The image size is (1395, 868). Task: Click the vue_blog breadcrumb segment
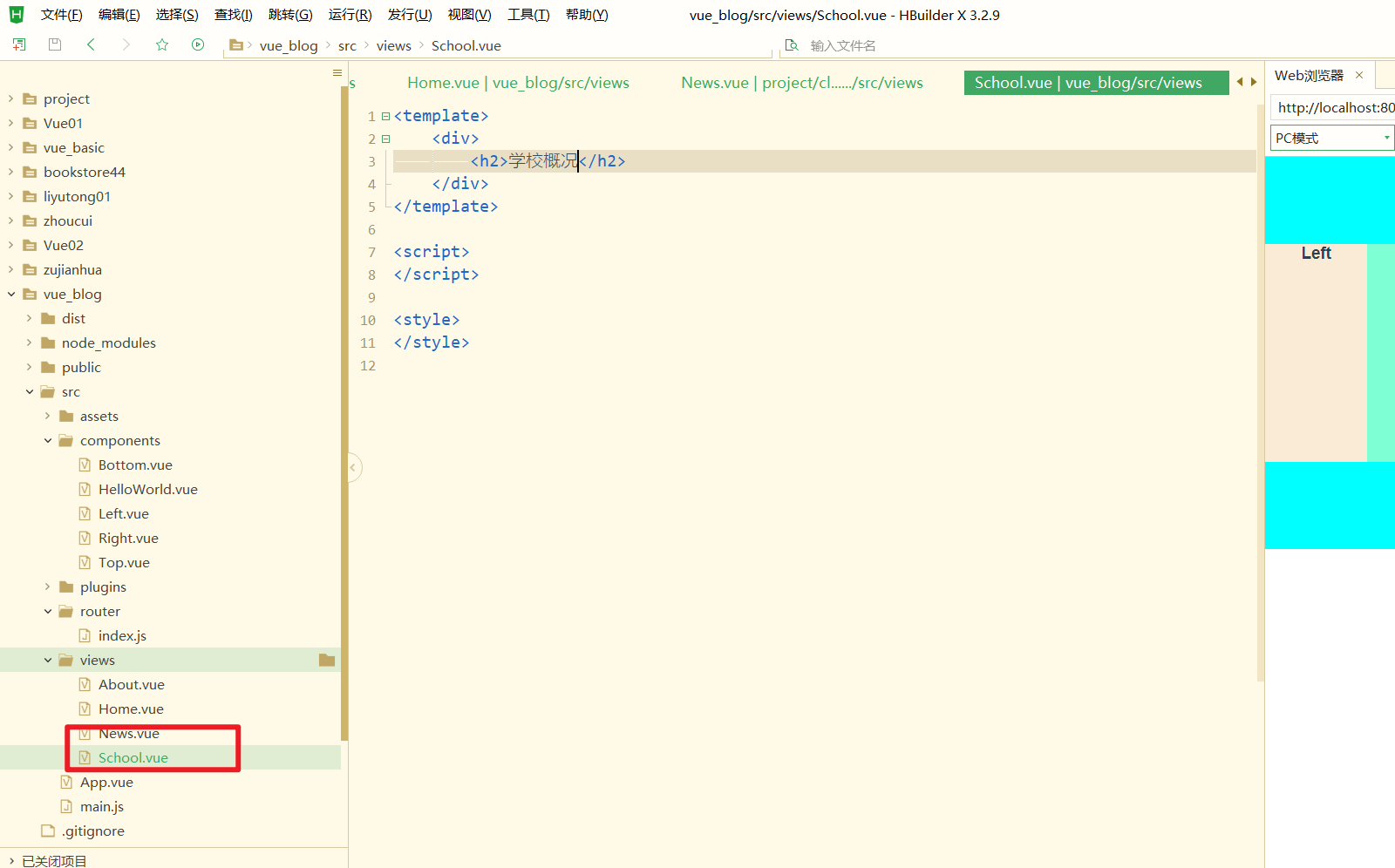289,45
